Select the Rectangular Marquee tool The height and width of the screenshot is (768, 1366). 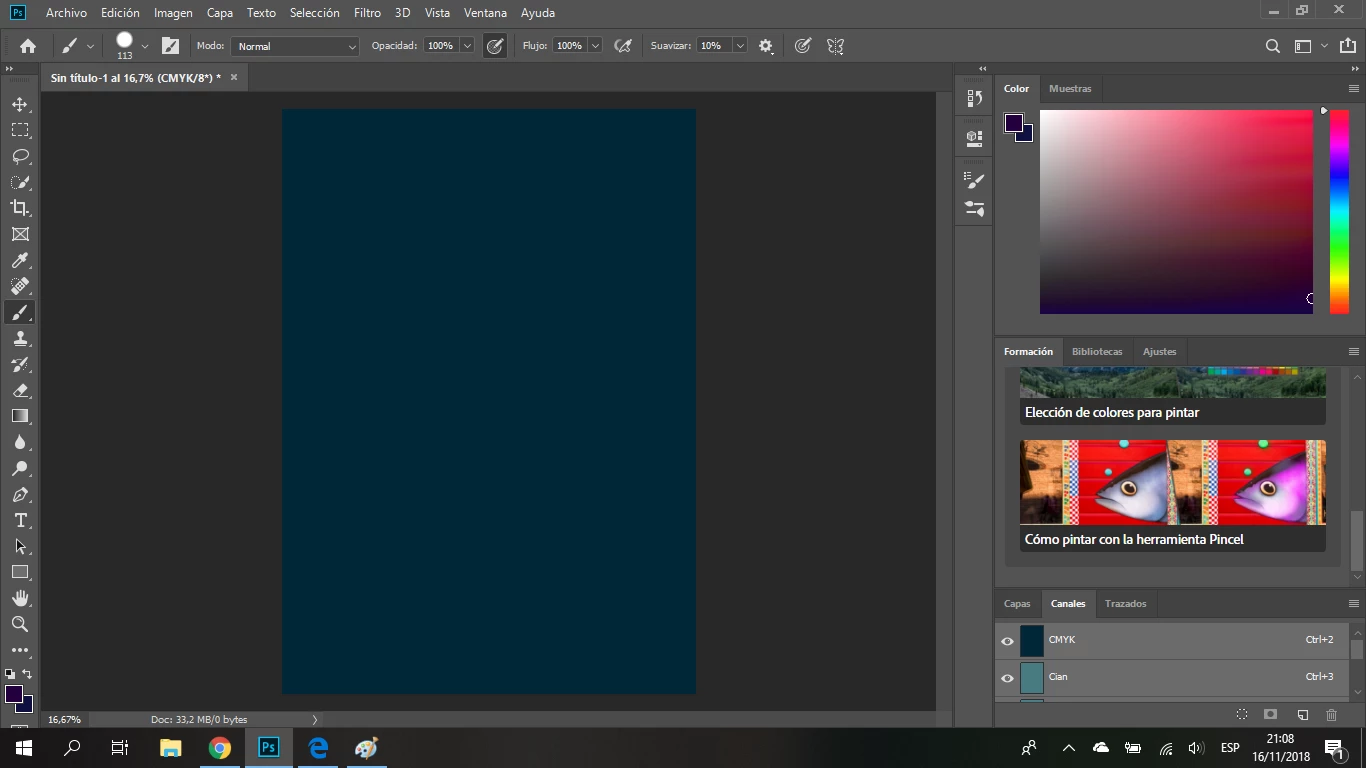20,130
